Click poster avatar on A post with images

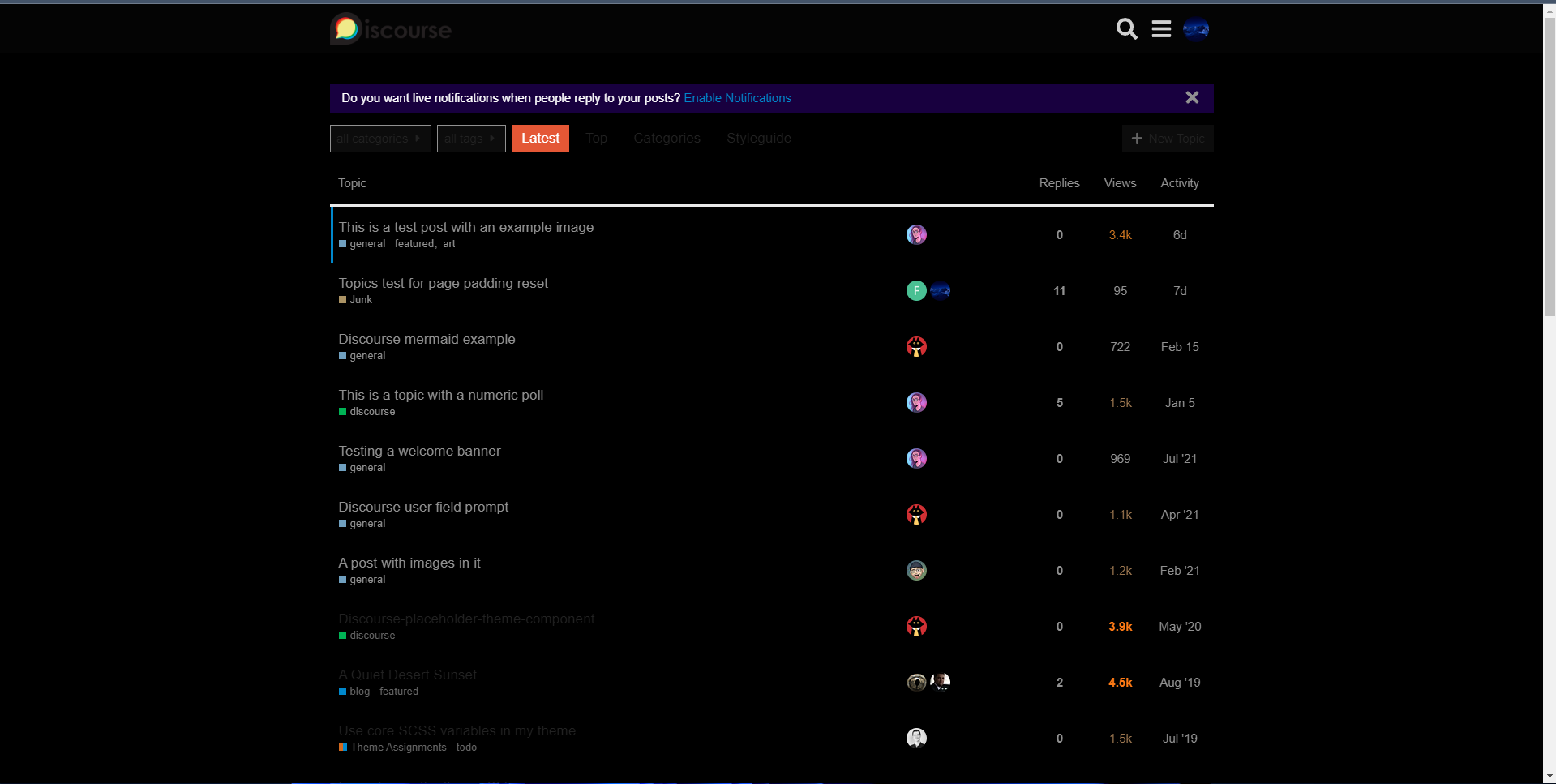pos(916,571)
